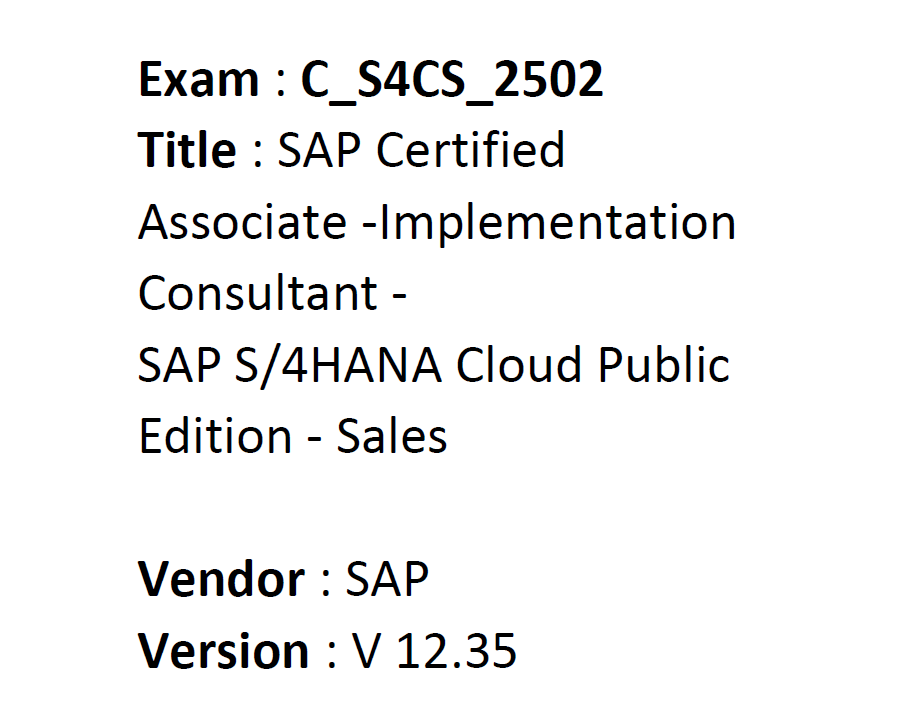Click the vendor name 'SAP'
Screen dimensions: 897x728
click(387, 579)
